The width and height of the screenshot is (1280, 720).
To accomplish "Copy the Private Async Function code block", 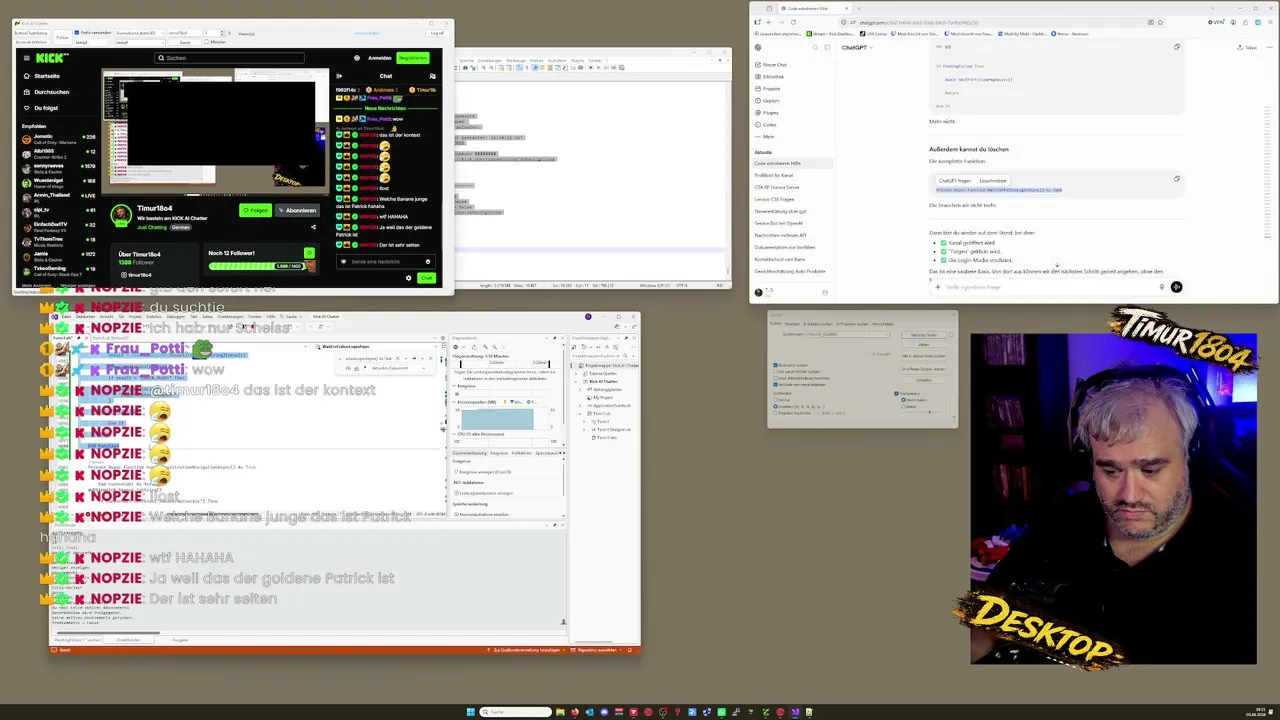I will coord(1176,179).
